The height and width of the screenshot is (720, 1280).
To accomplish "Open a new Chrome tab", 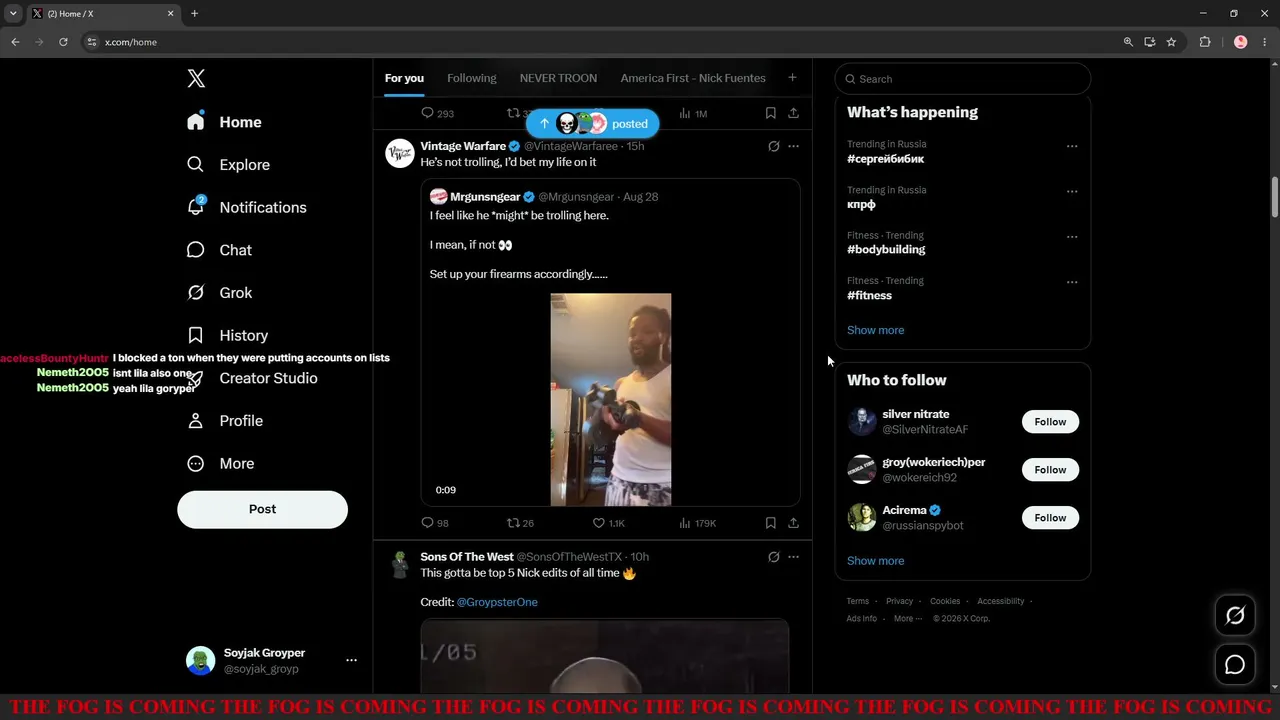I will point(194,14).
